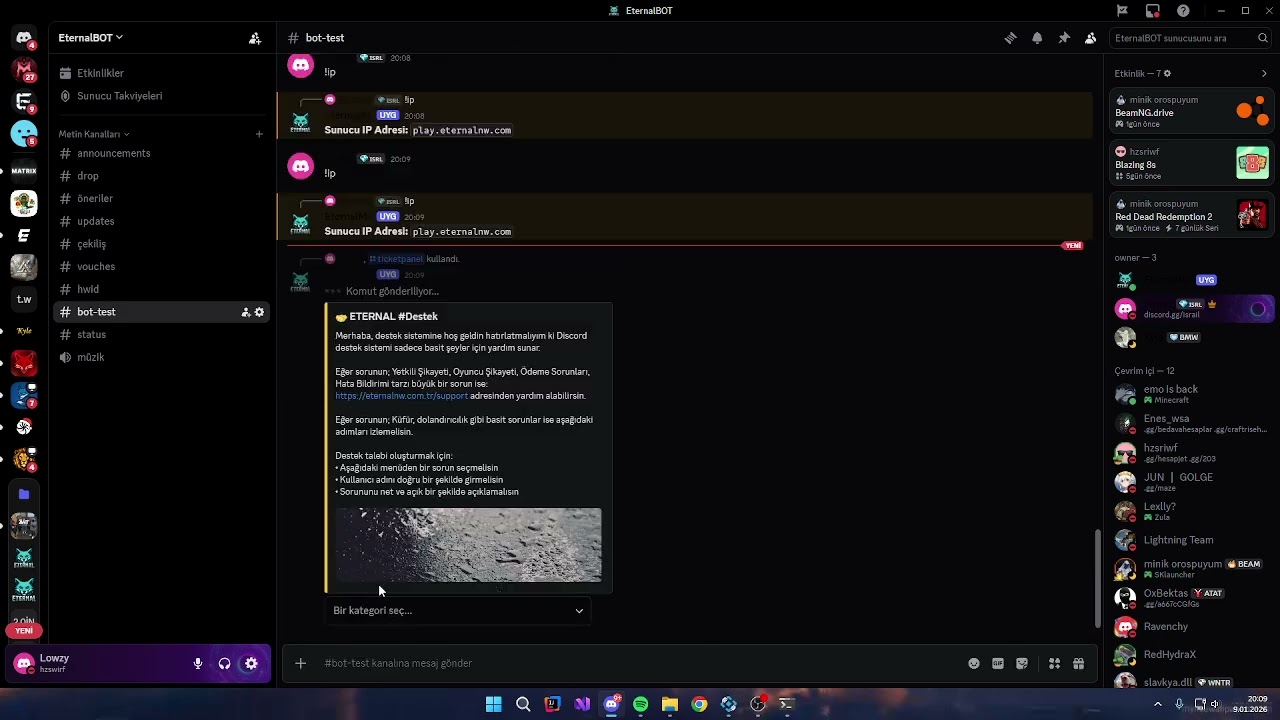Toggle microphone mute in user panel
This screenshot has width=1280, height=720.
point(198,663)
